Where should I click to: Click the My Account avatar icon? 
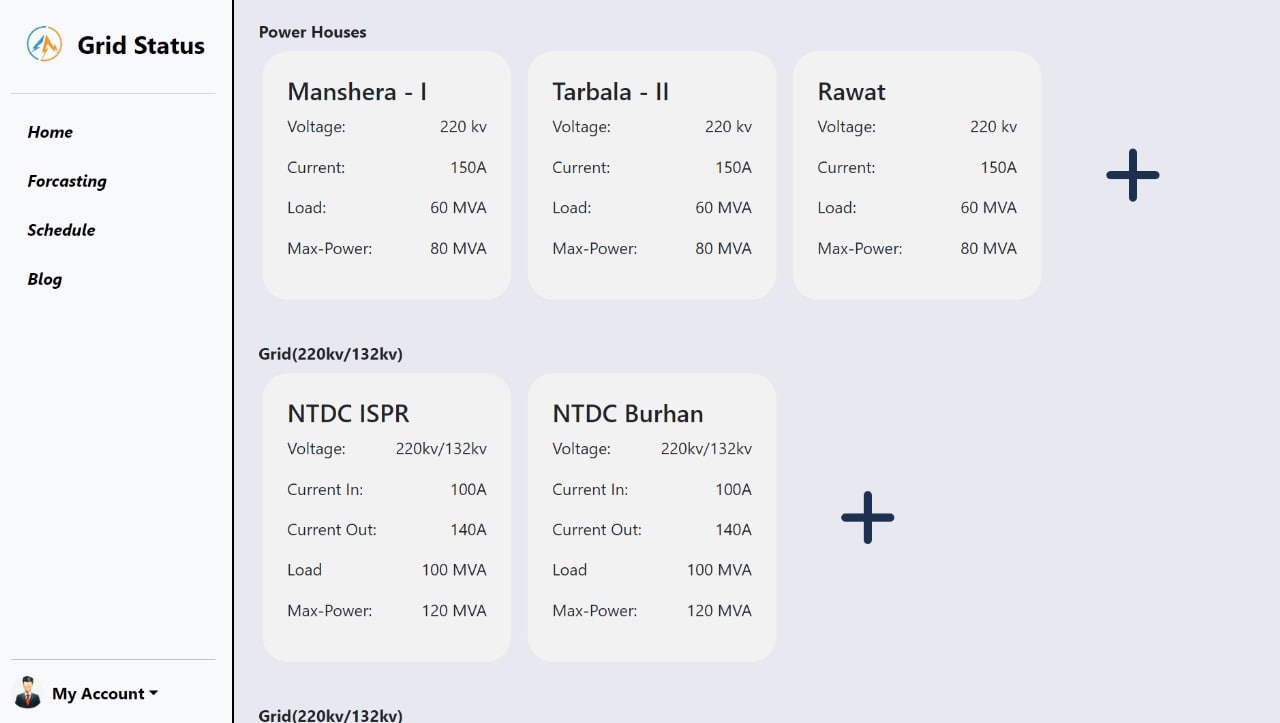click(x=28, y=692)
